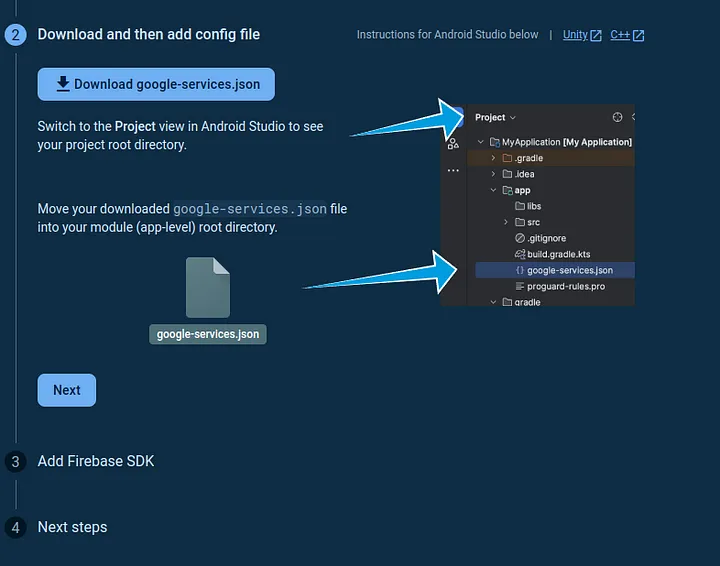
Task: Expand the .gradle folder chevron
Action: click(493, 158)
